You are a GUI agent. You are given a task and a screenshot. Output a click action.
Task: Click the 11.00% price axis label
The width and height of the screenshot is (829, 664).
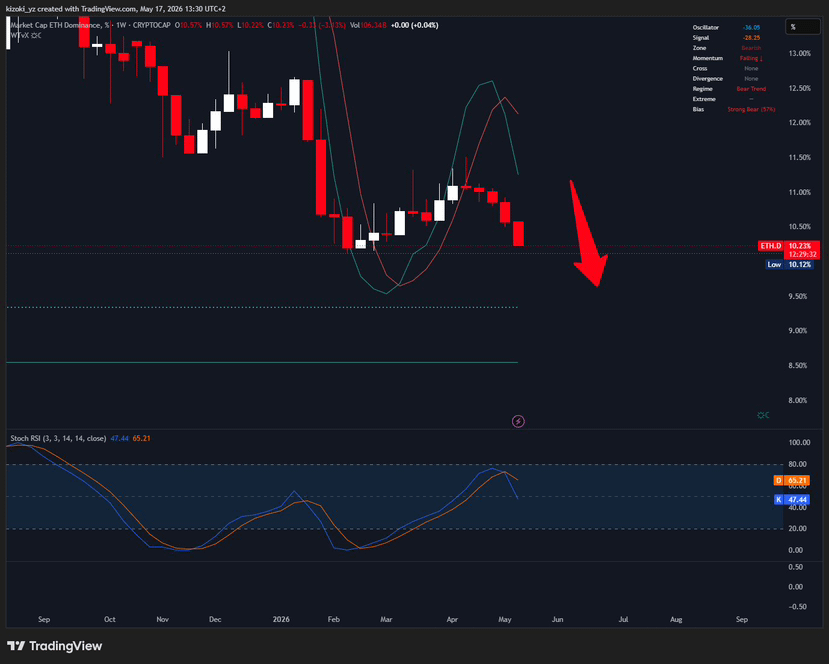tap(799, 192)
